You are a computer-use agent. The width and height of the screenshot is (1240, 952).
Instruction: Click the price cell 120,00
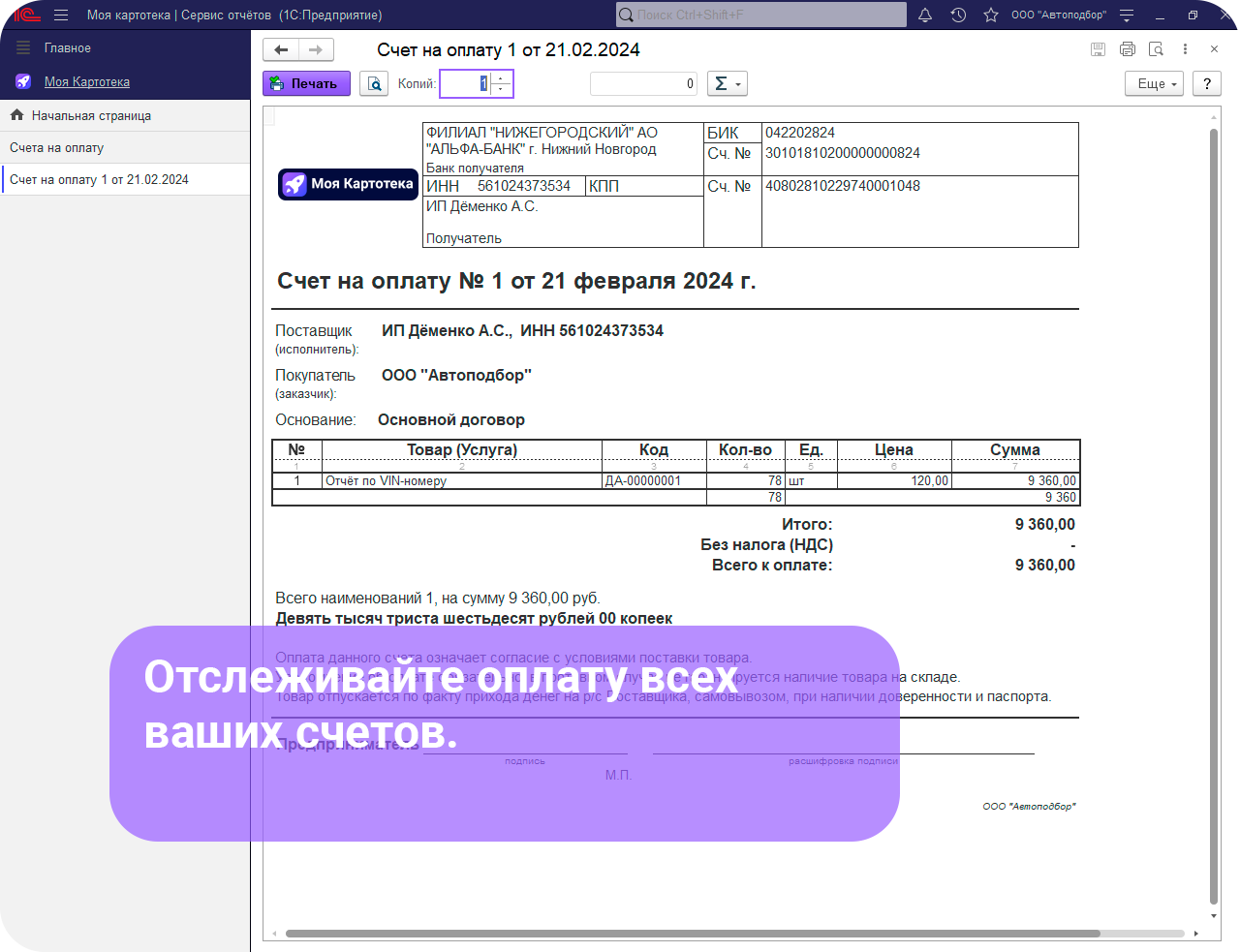(x=894, y=481)
